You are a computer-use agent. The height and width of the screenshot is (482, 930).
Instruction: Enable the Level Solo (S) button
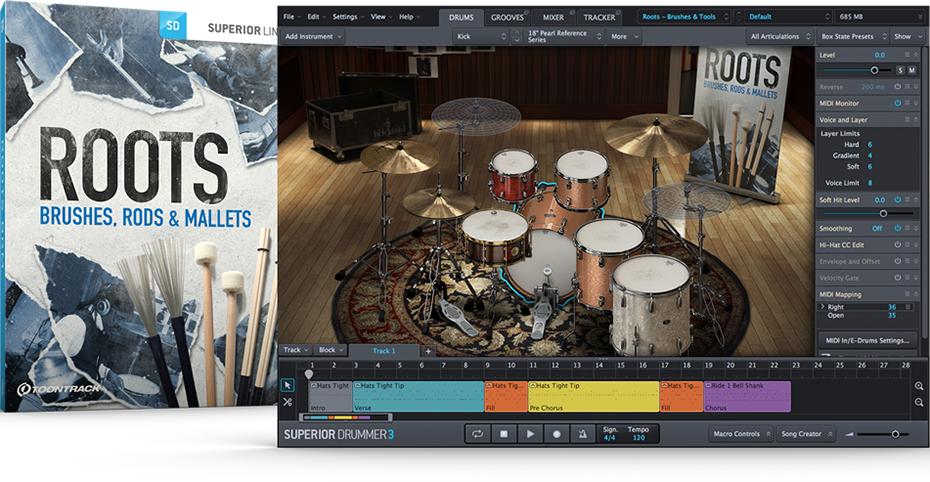[x=899, y=70]
